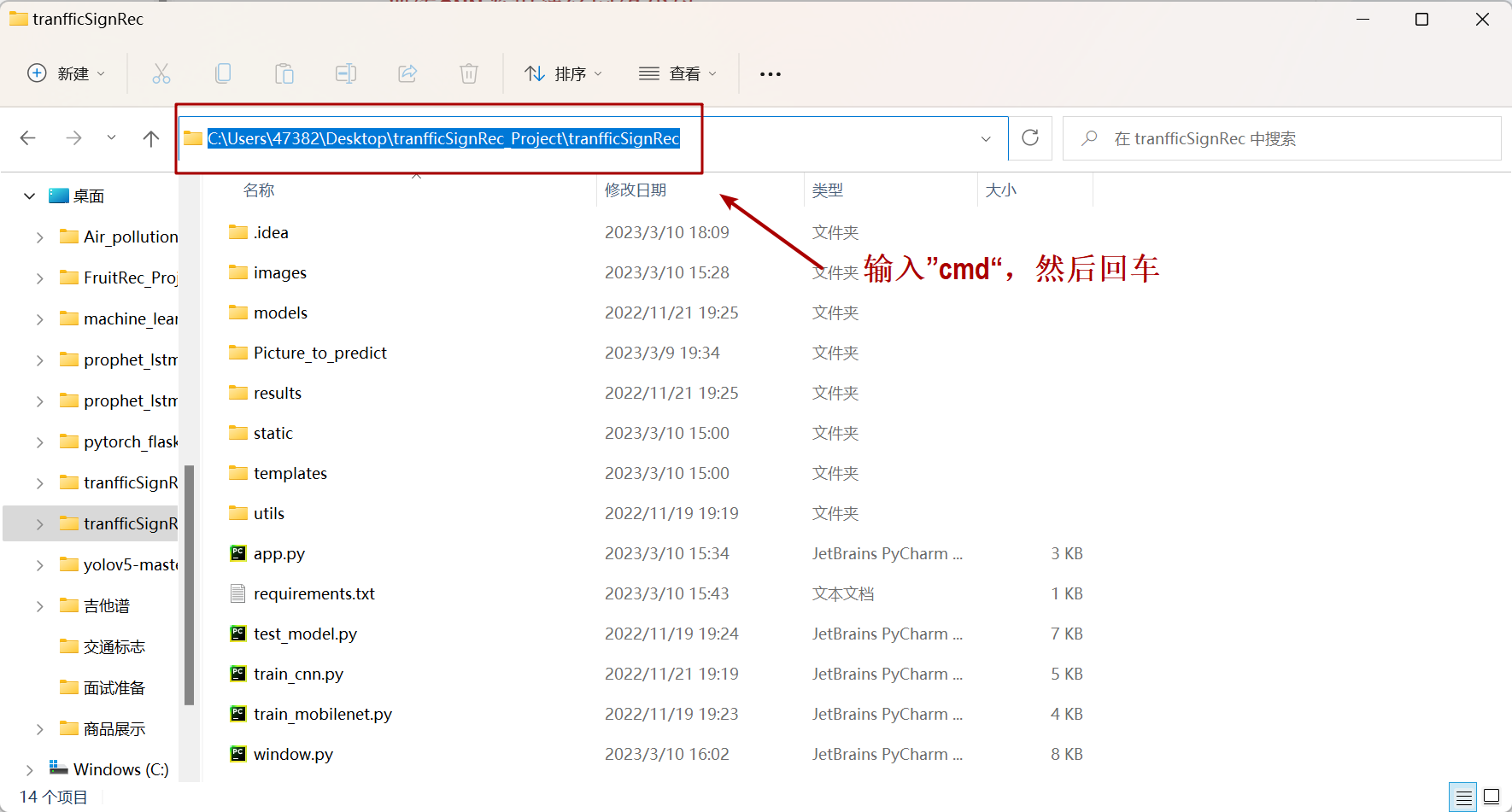
Task: Open the three-dot more options menu
Action: tap(771, 74)
